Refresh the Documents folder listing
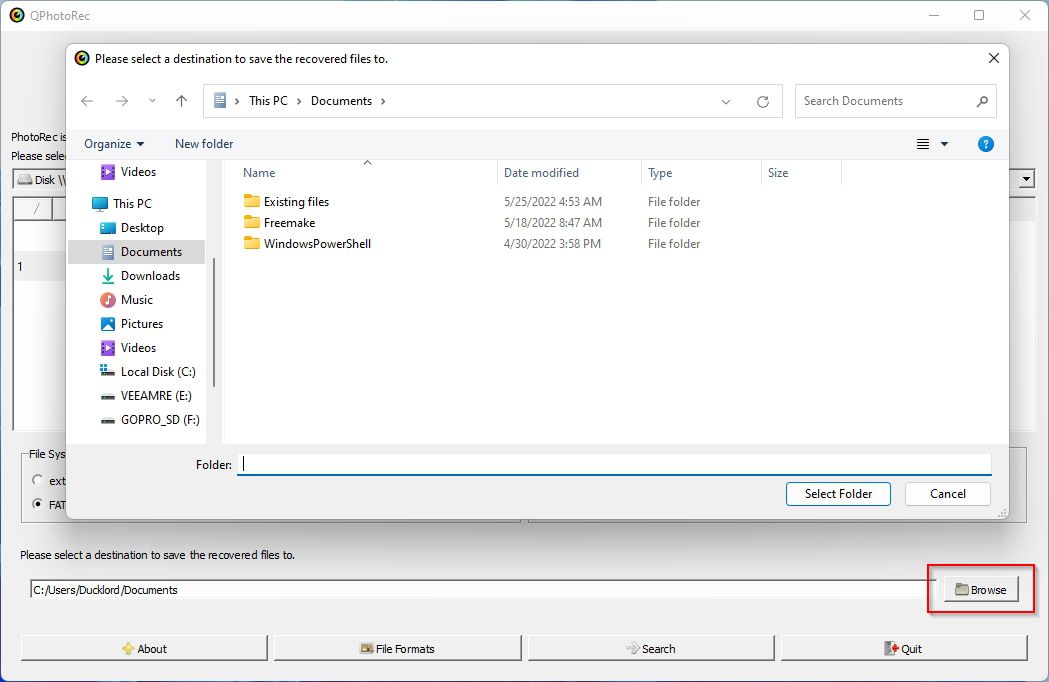The image size is (1049, 682). point(763,102)
